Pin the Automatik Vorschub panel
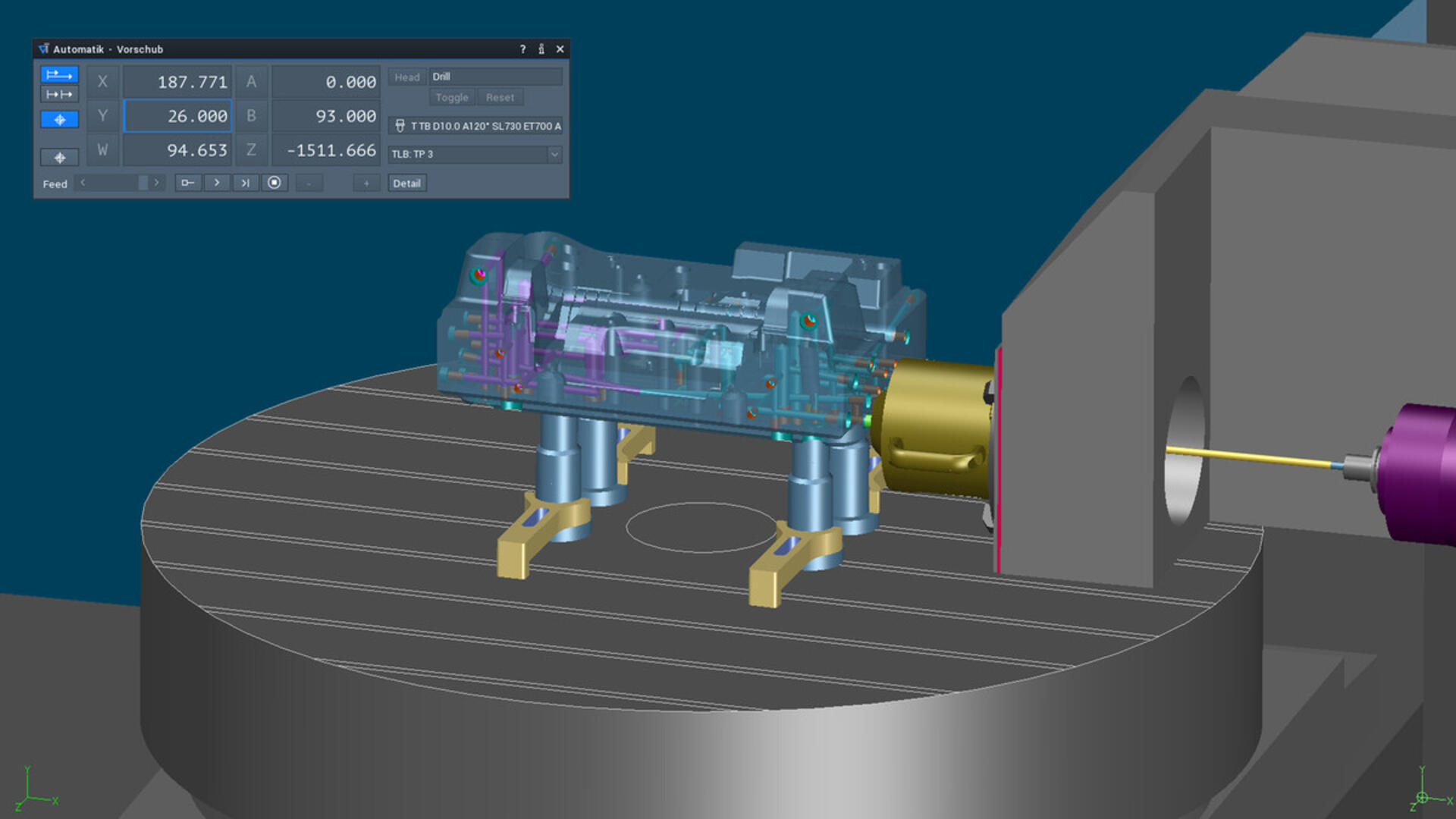 tap(541, 49)
